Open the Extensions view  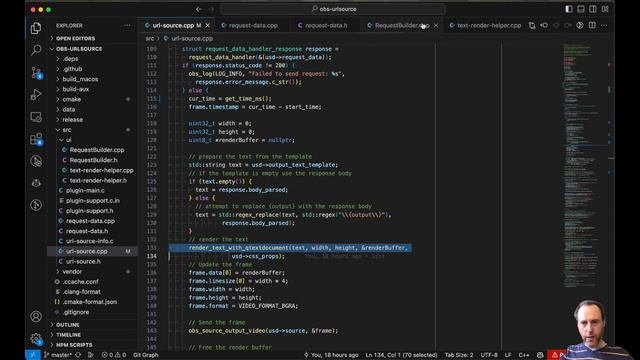point(36,139)
